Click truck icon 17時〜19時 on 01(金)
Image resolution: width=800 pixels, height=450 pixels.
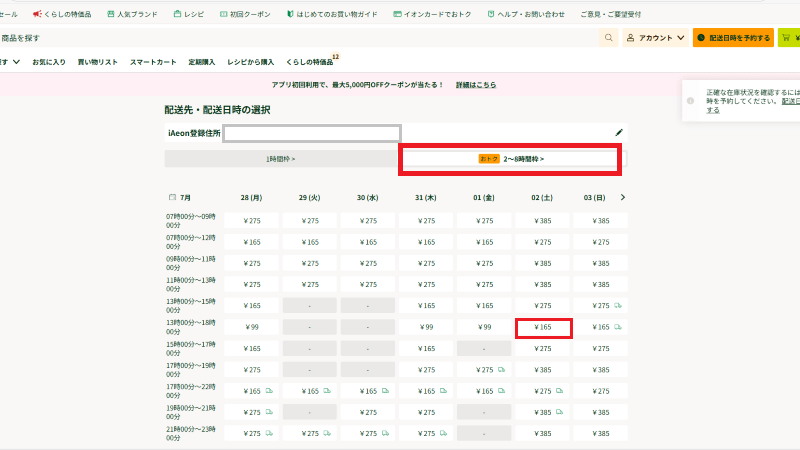[502, 369]
